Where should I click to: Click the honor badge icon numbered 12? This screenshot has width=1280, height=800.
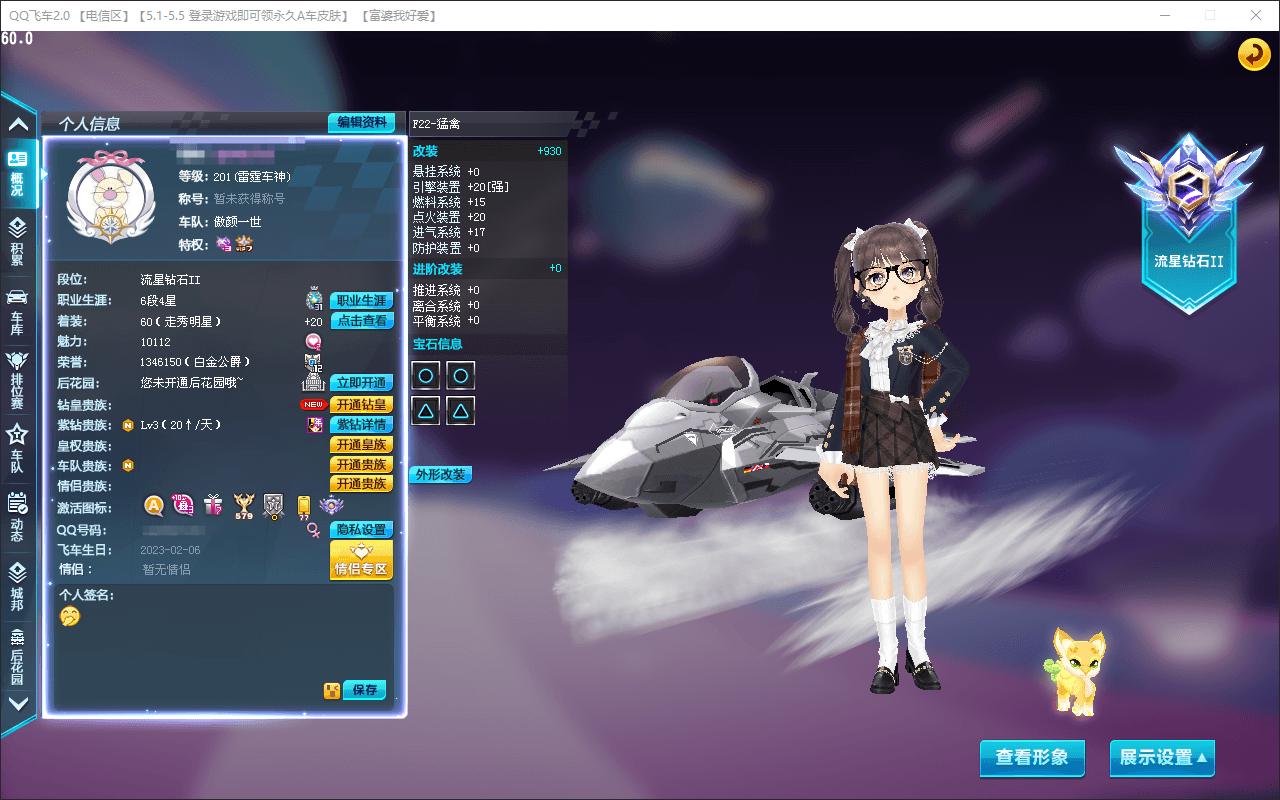click(314, 362)
